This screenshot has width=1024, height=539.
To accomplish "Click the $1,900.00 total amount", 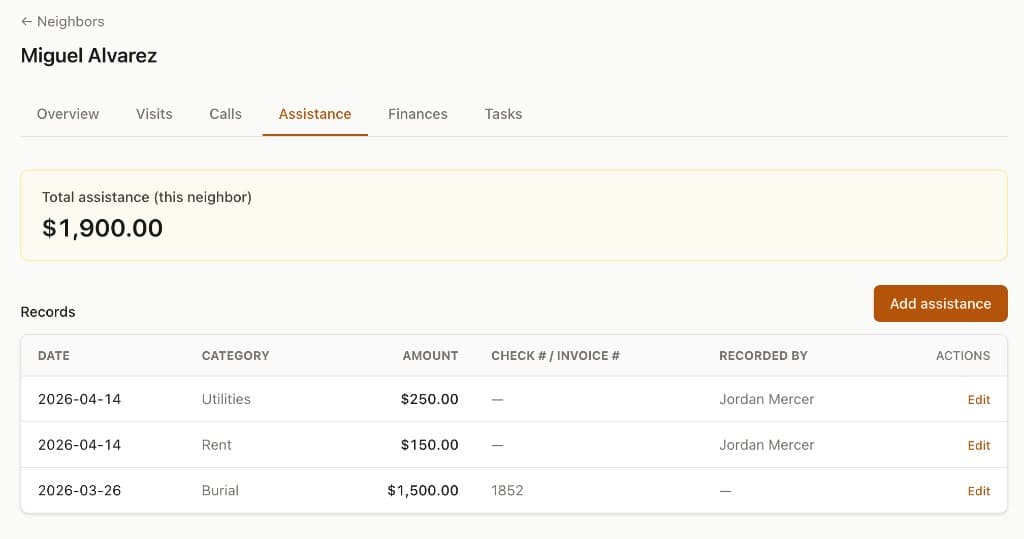I will coord(103,228).
